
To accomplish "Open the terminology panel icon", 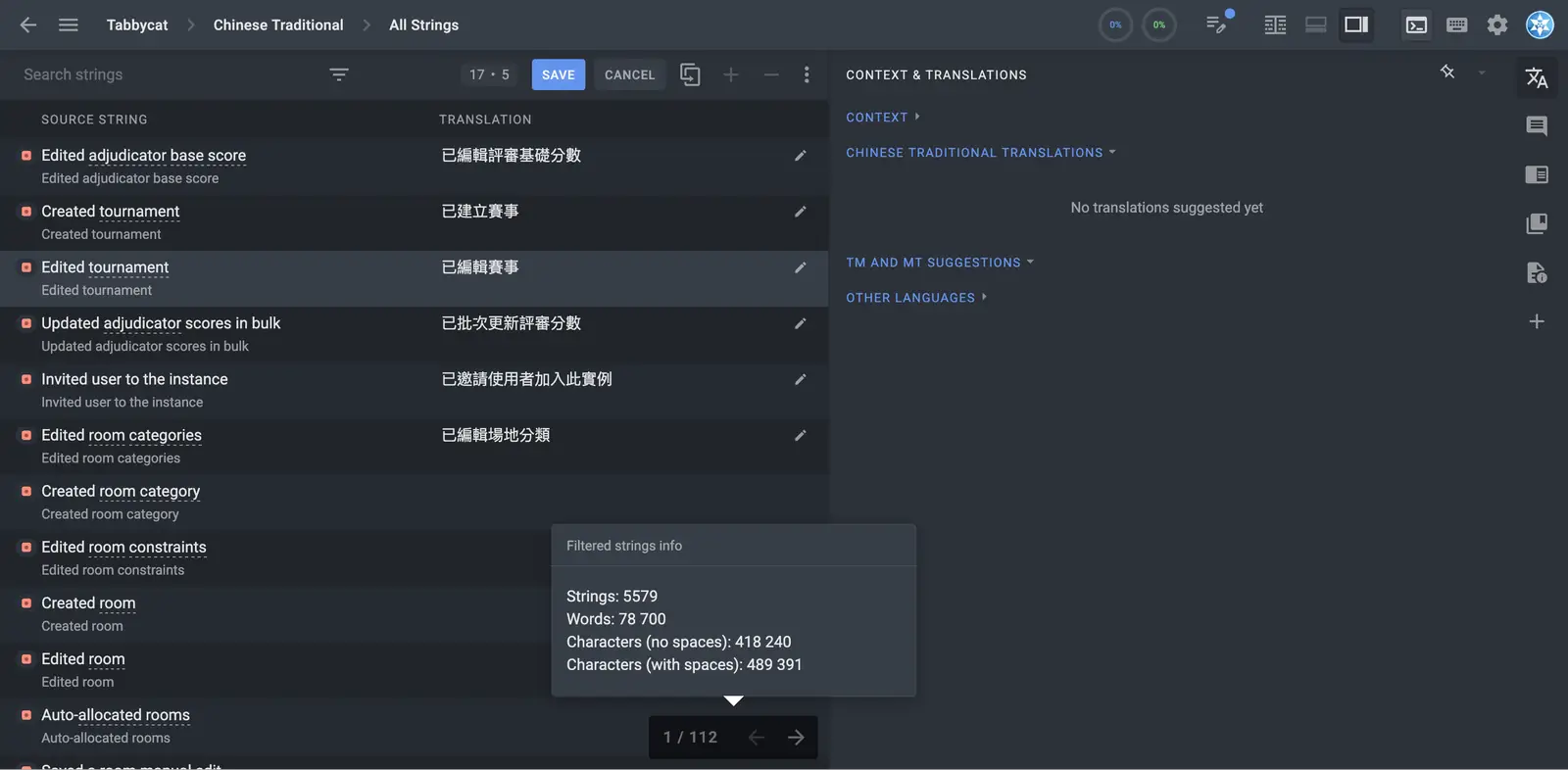I will (1537, 174).
